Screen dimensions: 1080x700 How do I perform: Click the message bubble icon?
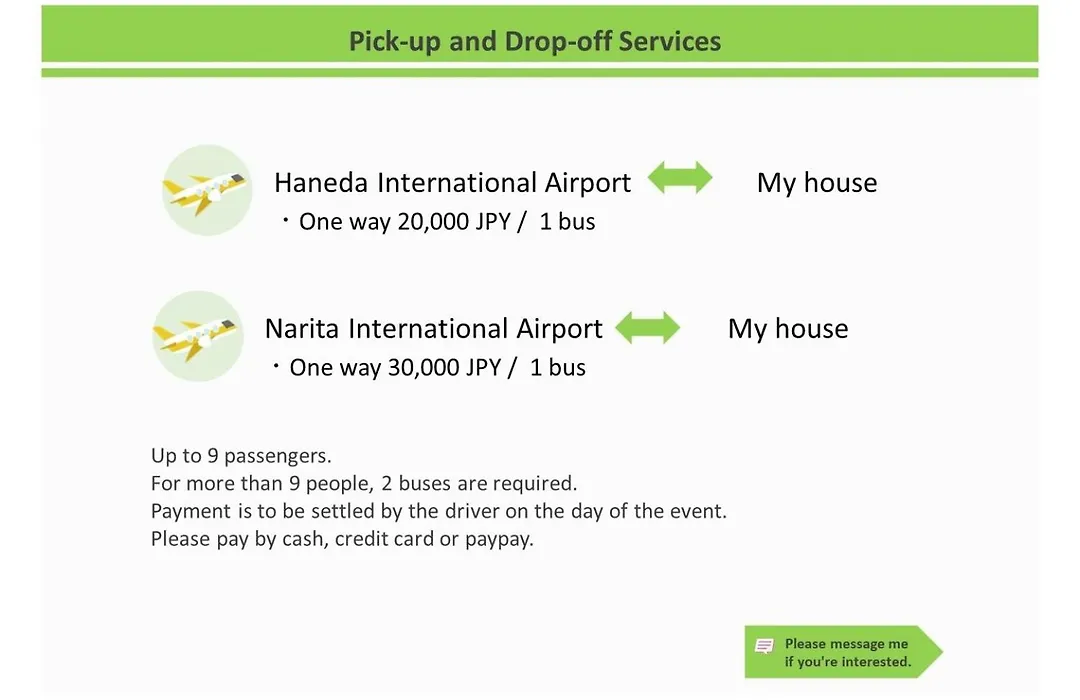click(764, 646)
